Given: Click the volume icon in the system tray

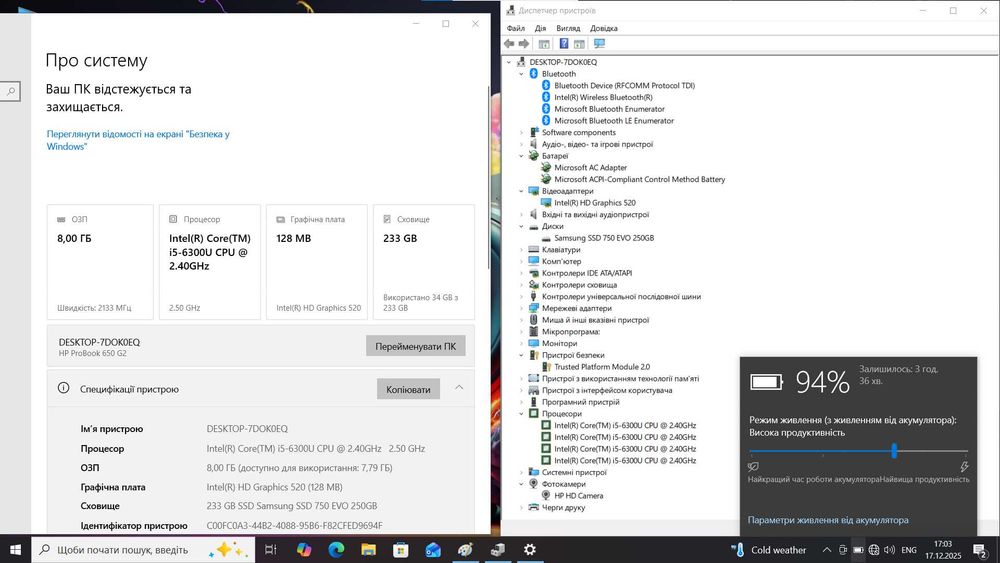Looking at the screenshot, I should pyautogui.click(x=889, y=550).
